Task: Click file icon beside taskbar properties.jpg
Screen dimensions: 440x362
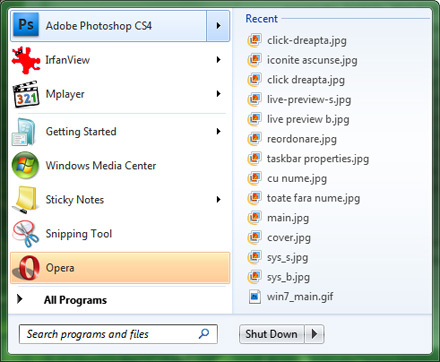Action: [x=254, y=158]
